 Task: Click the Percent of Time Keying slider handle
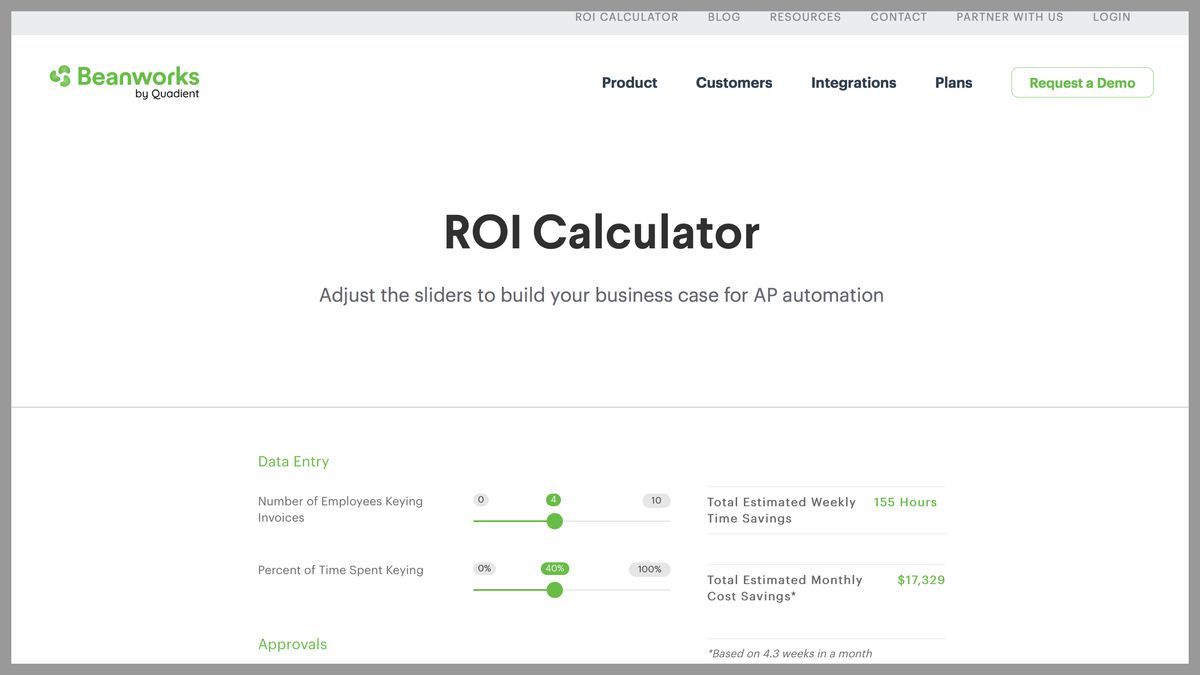click(555, 590)
